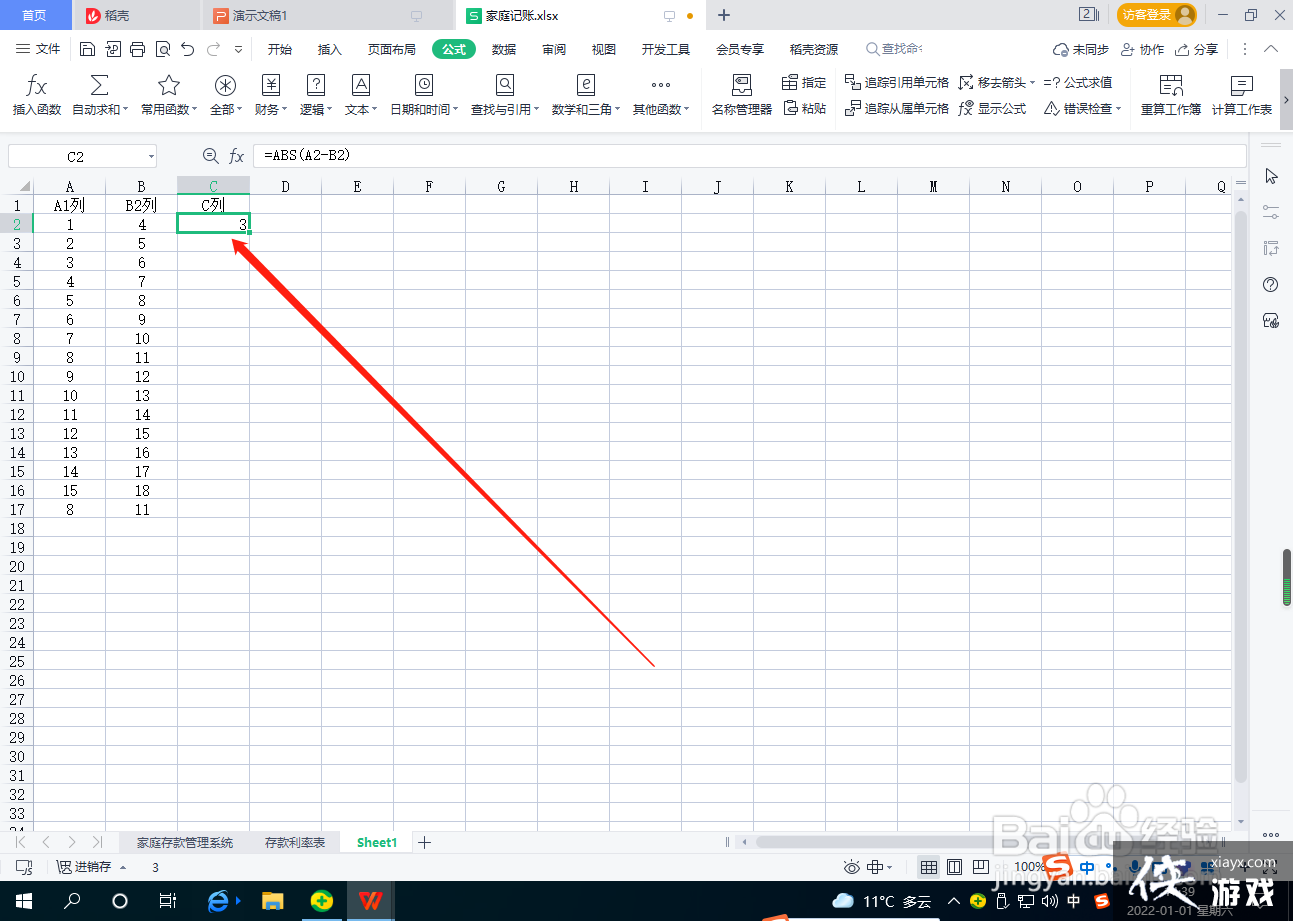This screenshot has width=1293, height=921.
Task: Click the zoom magnifier beside the formula bar
Action: 210,156
